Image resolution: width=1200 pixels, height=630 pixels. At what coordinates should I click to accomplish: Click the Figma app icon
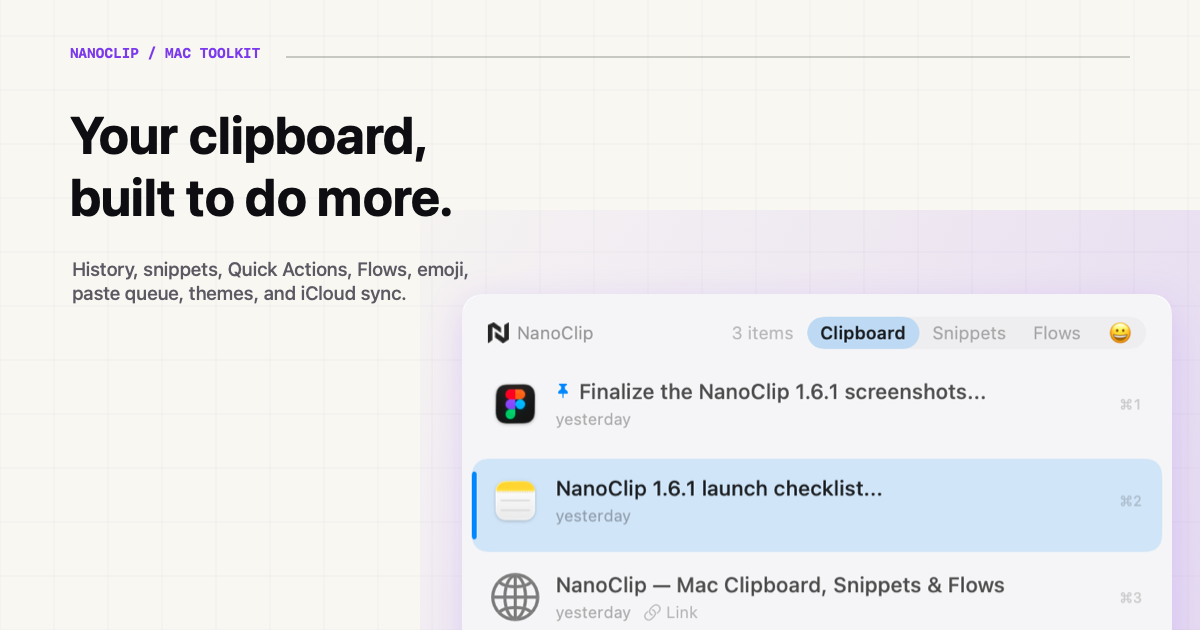(x=516, y=404)
